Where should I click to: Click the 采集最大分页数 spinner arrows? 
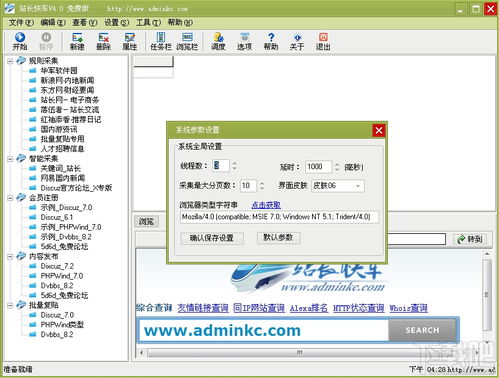click(262, 186)
